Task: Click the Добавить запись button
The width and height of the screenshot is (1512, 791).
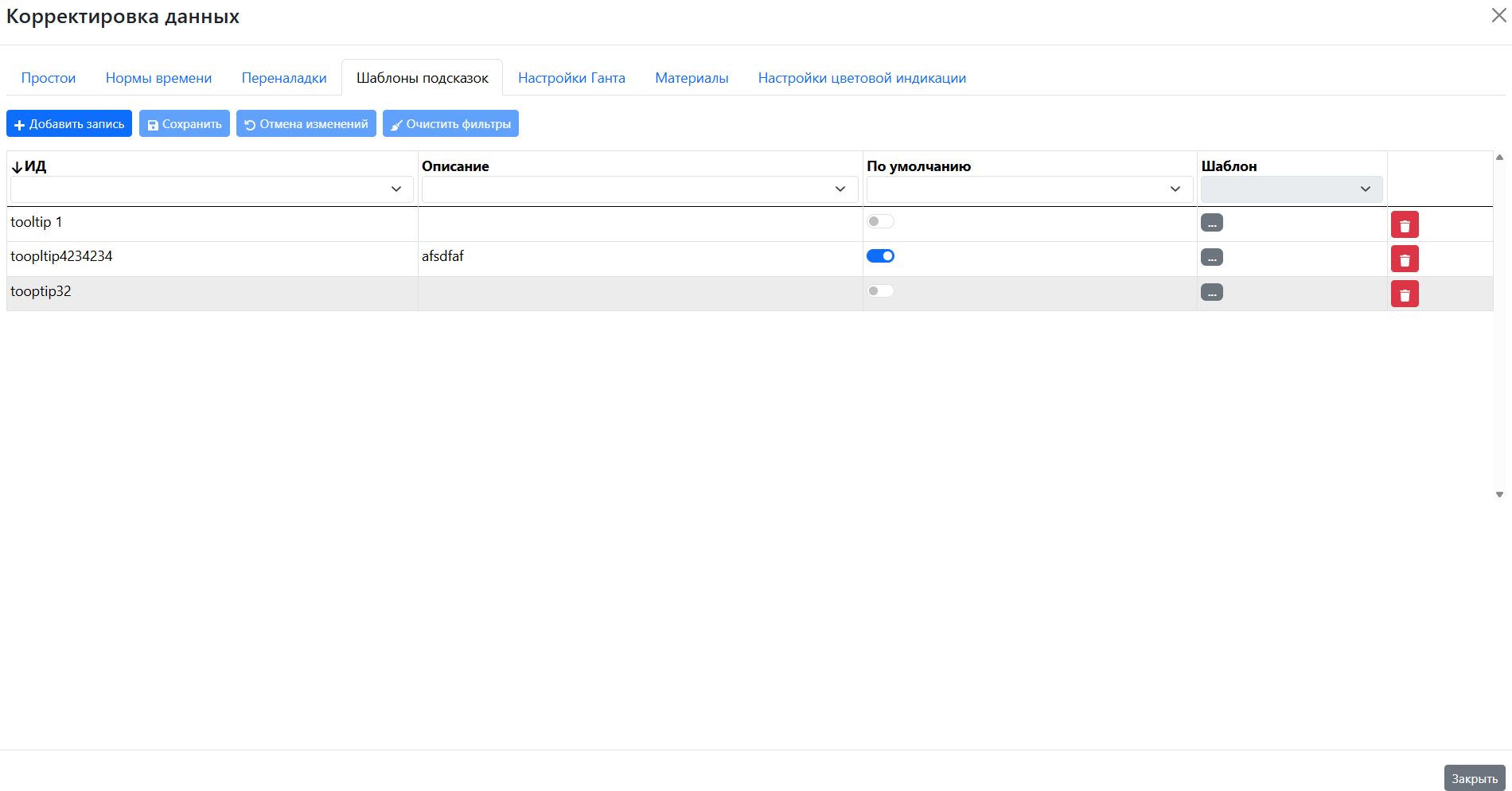Action: 69,124
